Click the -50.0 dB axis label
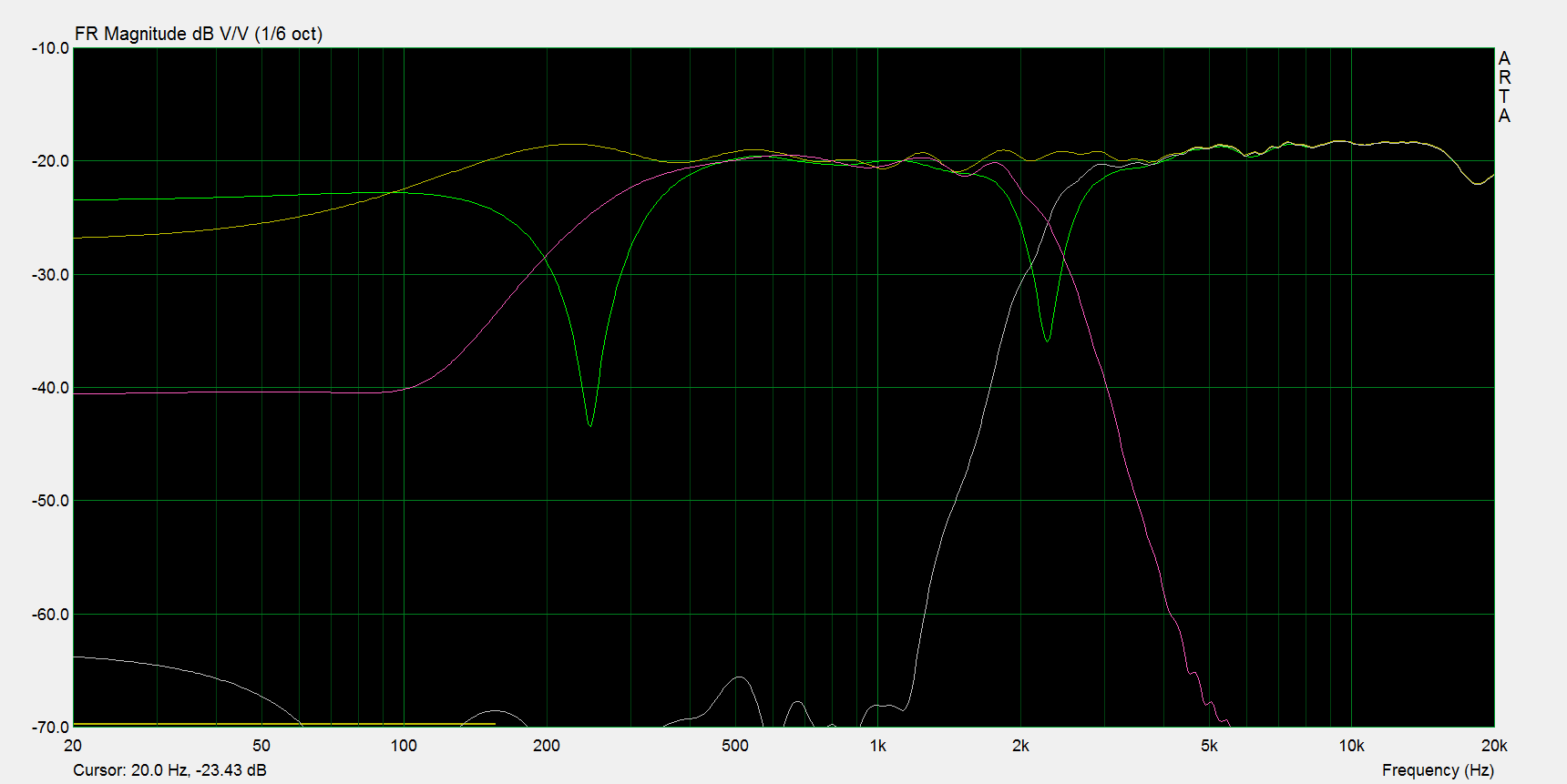 50,501
